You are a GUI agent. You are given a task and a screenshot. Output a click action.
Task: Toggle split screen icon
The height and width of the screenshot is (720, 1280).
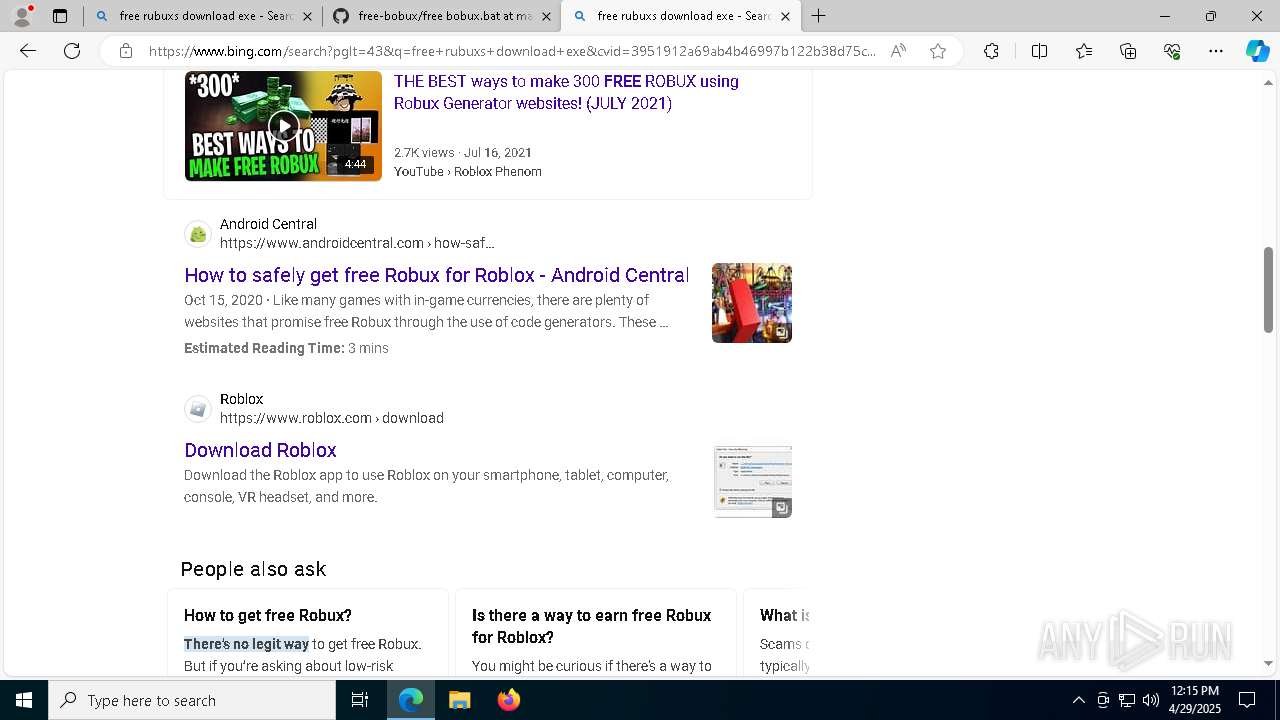click(x=1039, y=51)
